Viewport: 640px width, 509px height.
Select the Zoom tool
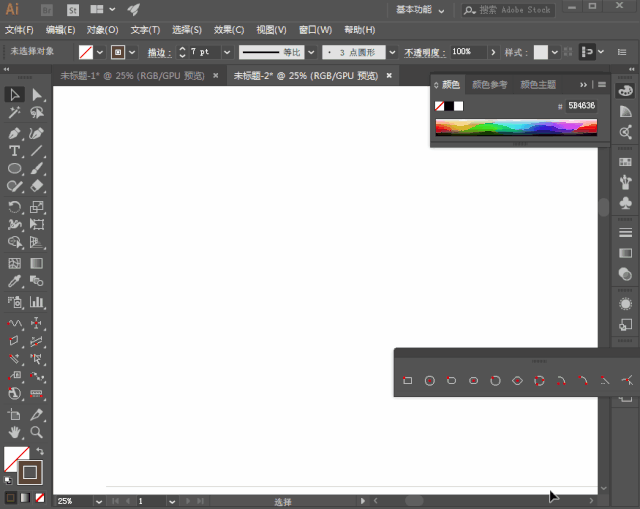point(37,432)
